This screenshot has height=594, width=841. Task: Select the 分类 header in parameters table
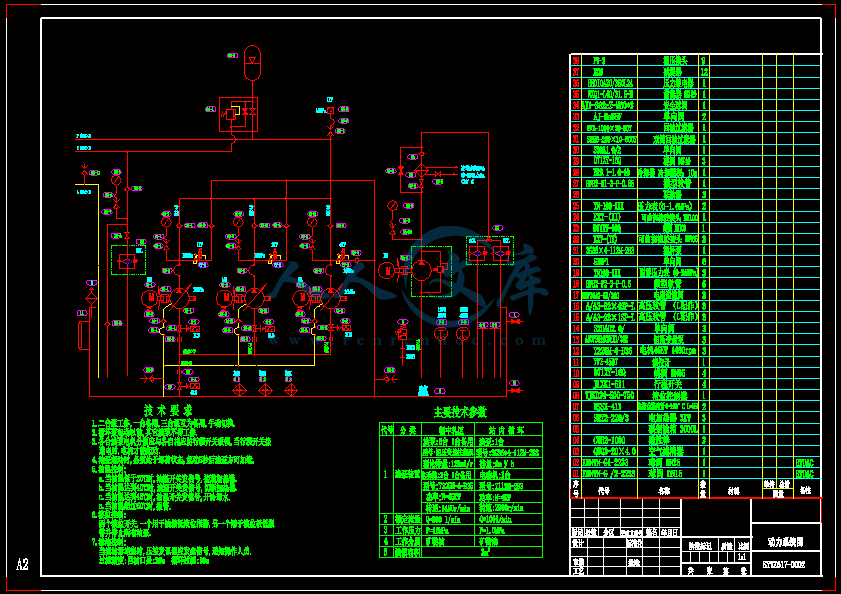(x=408, y=430)
